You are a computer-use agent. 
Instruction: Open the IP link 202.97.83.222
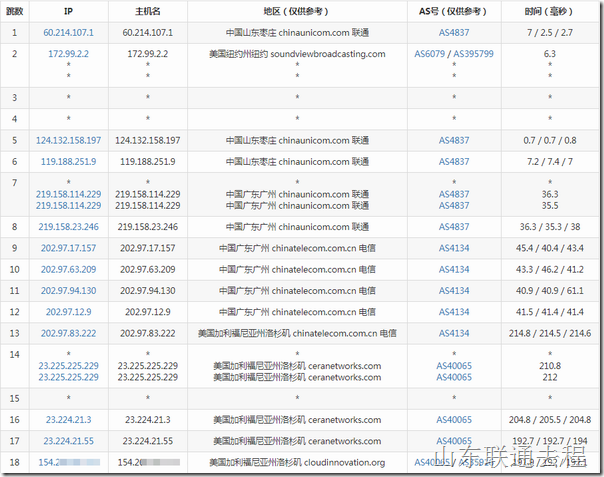[x=68, y=333]
